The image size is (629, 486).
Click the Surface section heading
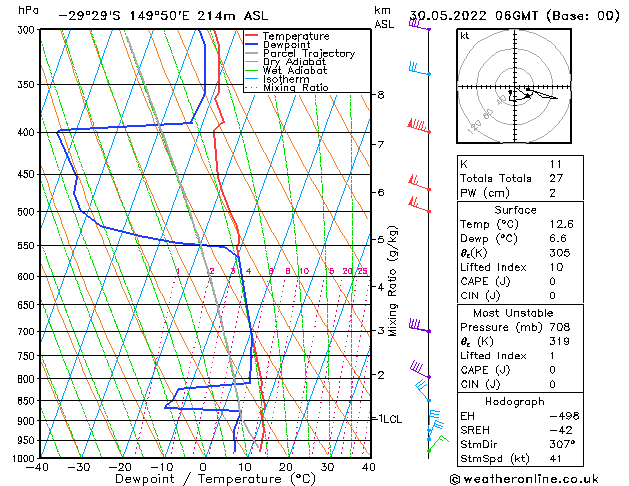(515, 210)
